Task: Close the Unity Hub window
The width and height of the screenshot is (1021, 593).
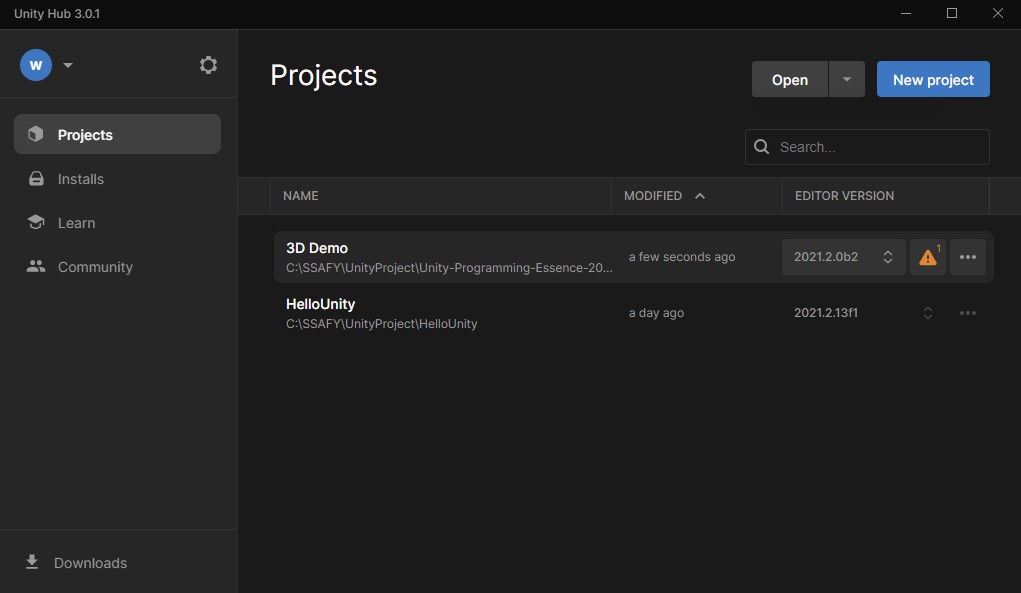Action: (998, 14)
